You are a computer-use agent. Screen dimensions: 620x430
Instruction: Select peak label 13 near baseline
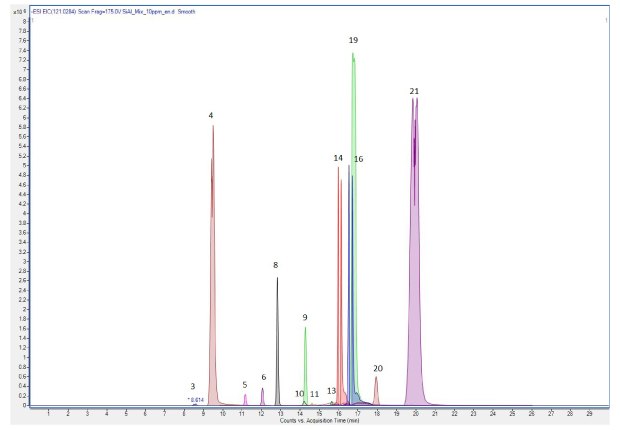(331, 391)
